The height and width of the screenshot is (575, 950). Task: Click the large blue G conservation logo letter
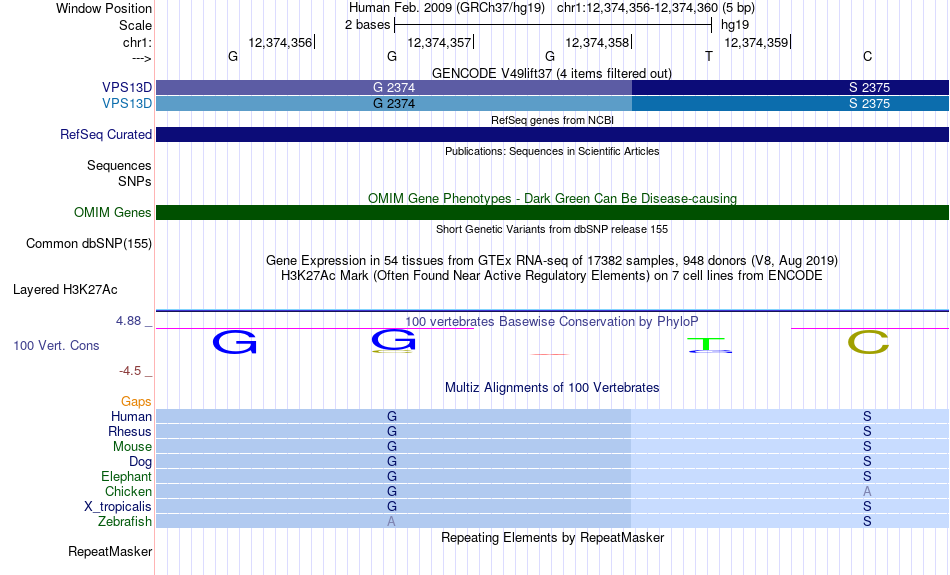pos(234,342)
